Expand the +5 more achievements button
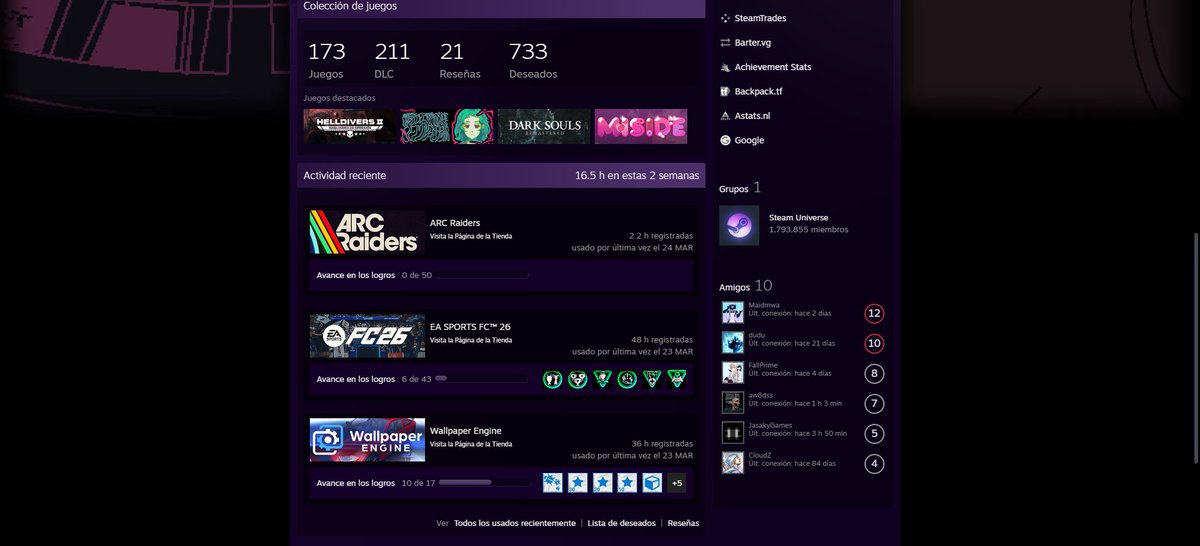Image resolution: width=1200 pixels, height=546 pixels. pos(677,483)
